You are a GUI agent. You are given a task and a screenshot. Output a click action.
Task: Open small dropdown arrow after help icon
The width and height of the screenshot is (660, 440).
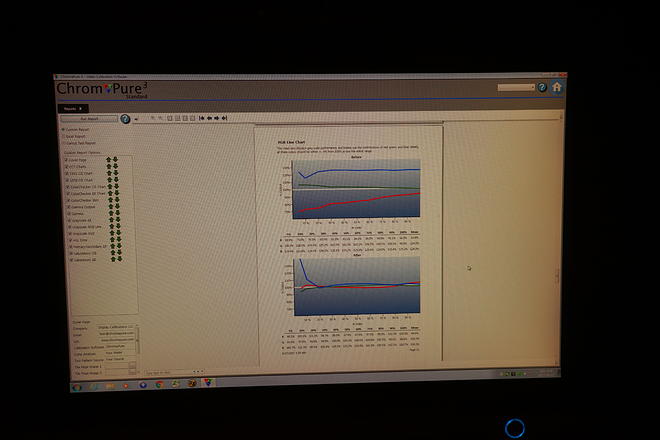136,120
